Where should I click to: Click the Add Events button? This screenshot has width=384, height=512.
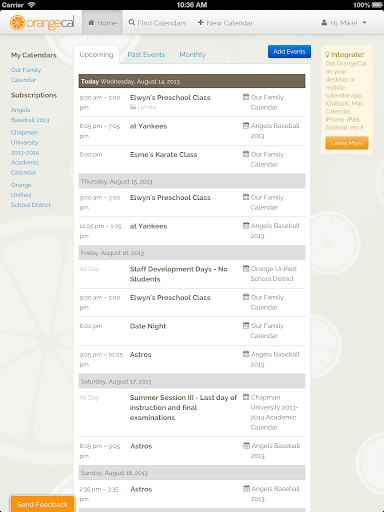pos(289,51)
